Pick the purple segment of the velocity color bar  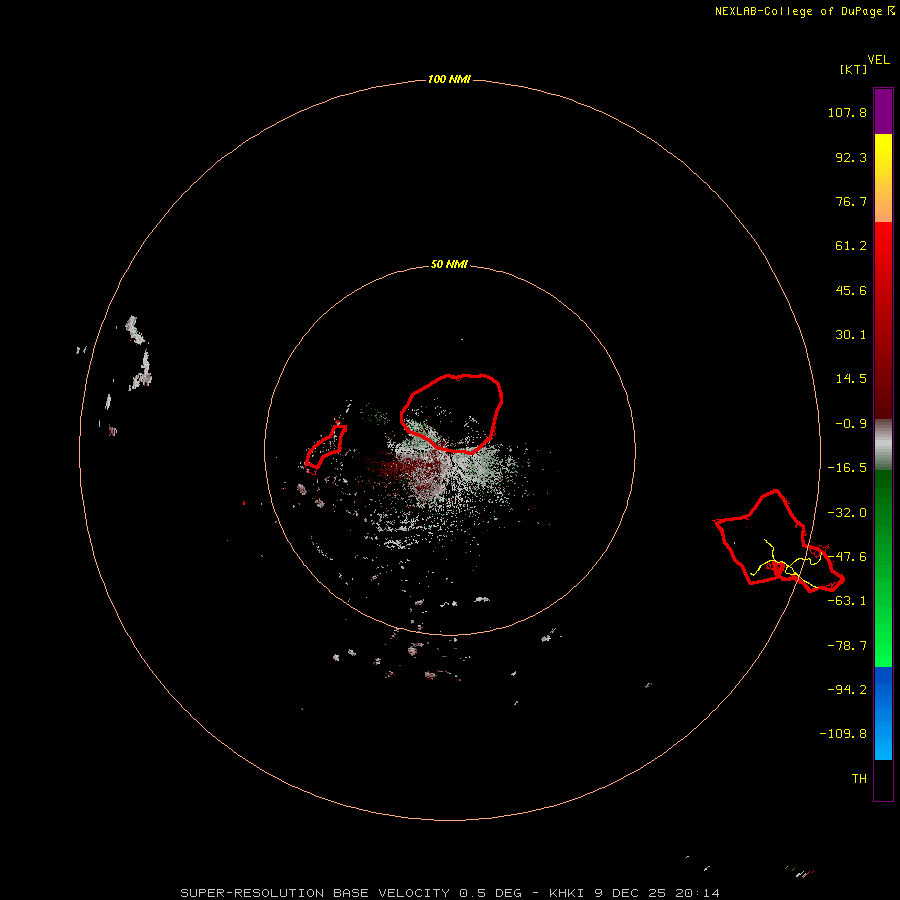tap(883, 111)
